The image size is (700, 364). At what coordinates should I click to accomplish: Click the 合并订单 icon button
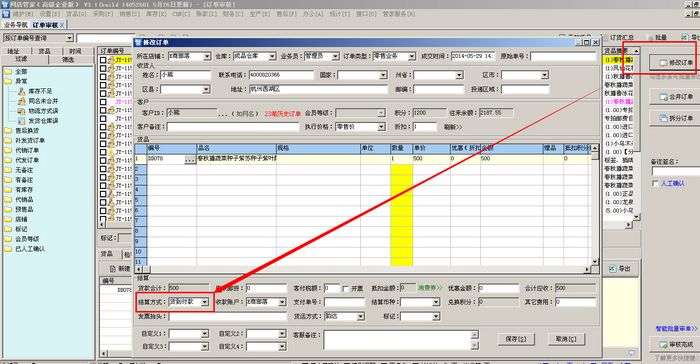point(676,96)
